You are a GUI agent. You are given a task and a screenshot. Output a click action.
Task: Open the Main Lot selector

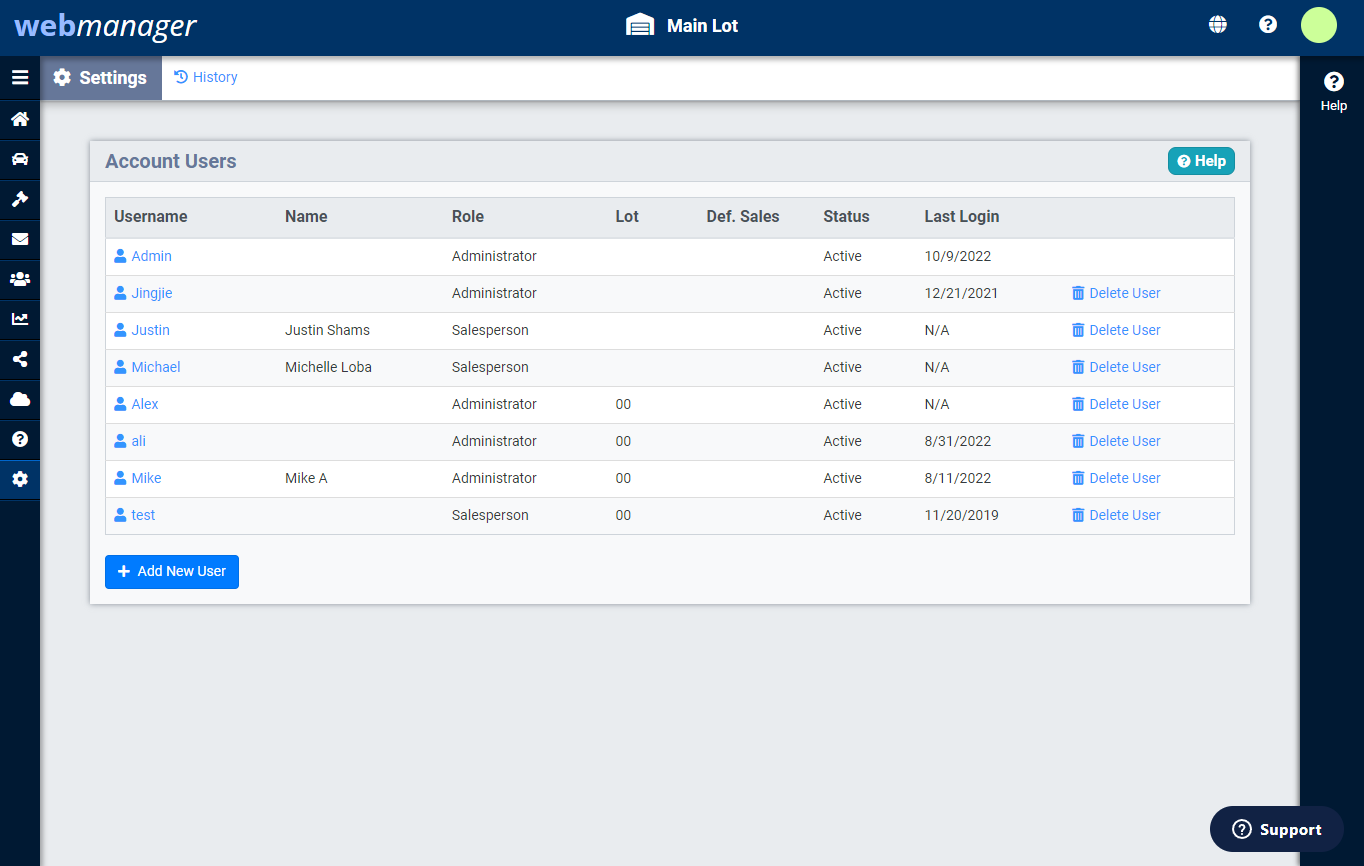682,26
